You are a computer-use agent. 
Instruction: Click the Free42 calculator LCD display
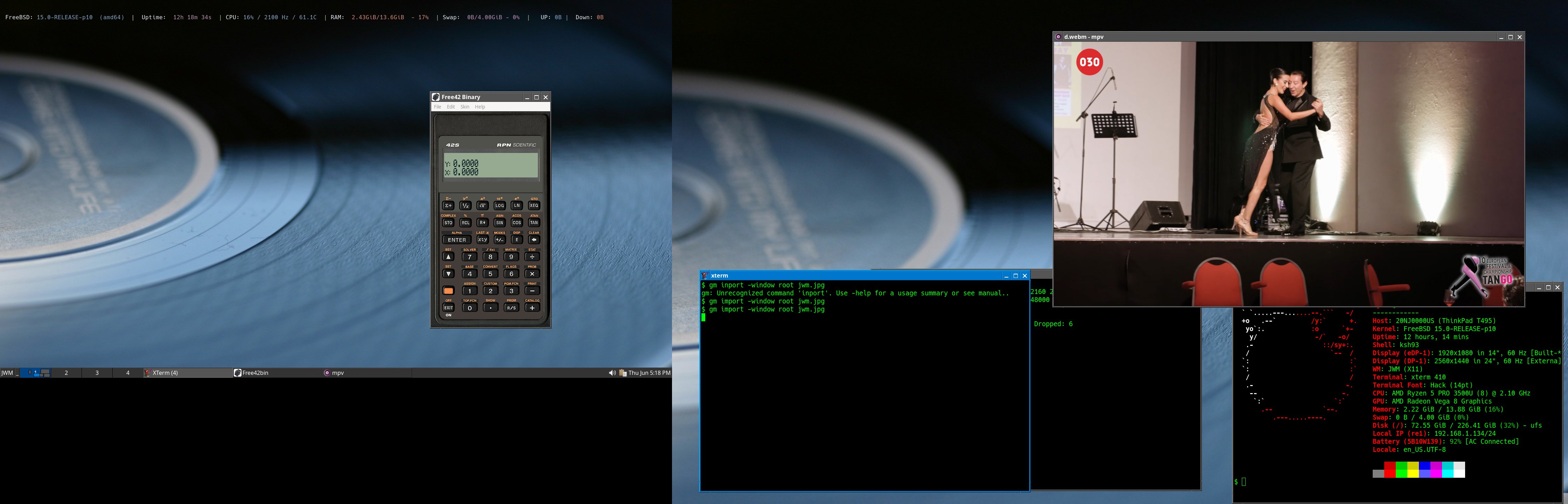491,165
